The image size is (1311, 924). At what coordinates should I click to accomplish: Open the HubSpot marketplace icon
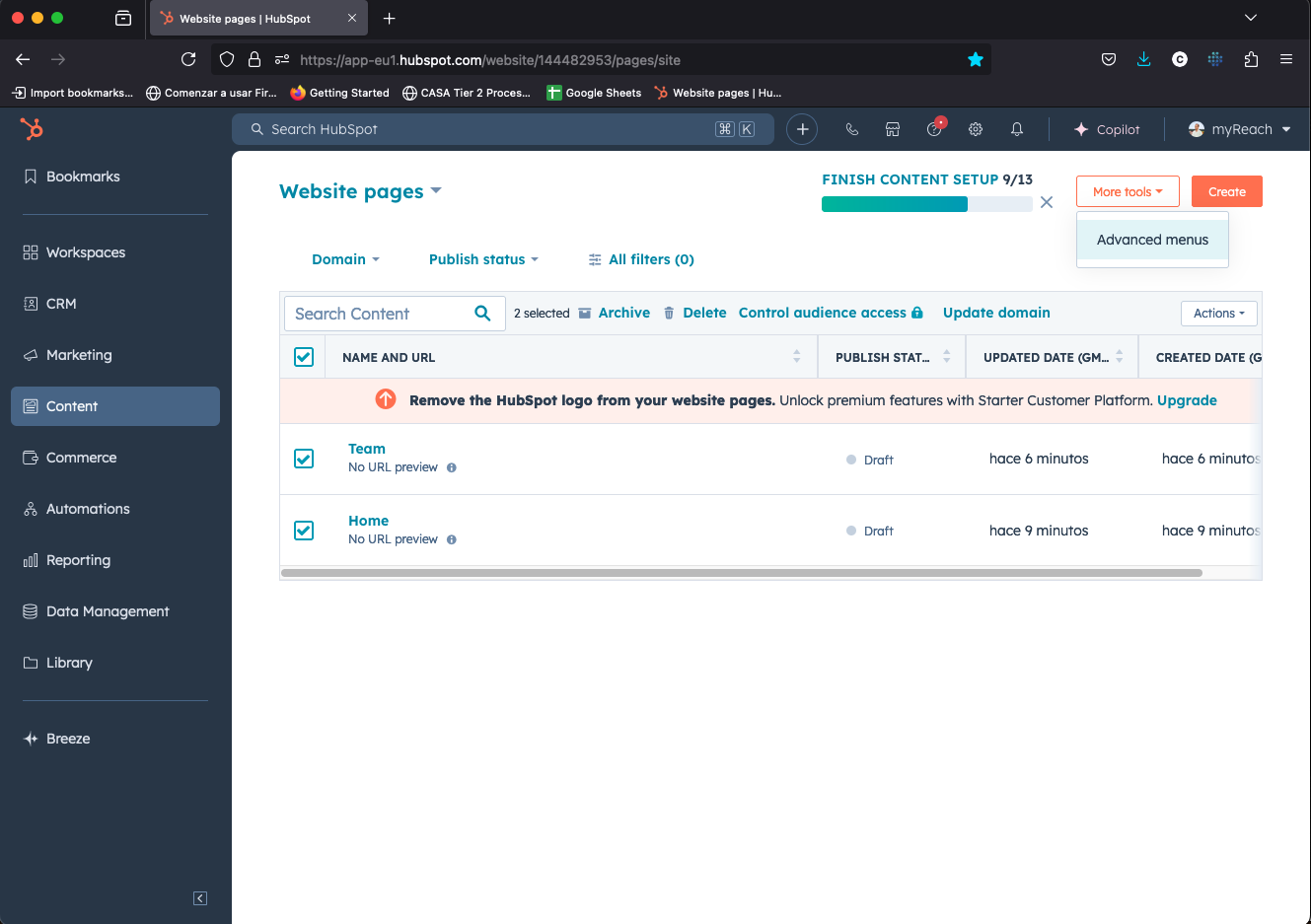893,129
